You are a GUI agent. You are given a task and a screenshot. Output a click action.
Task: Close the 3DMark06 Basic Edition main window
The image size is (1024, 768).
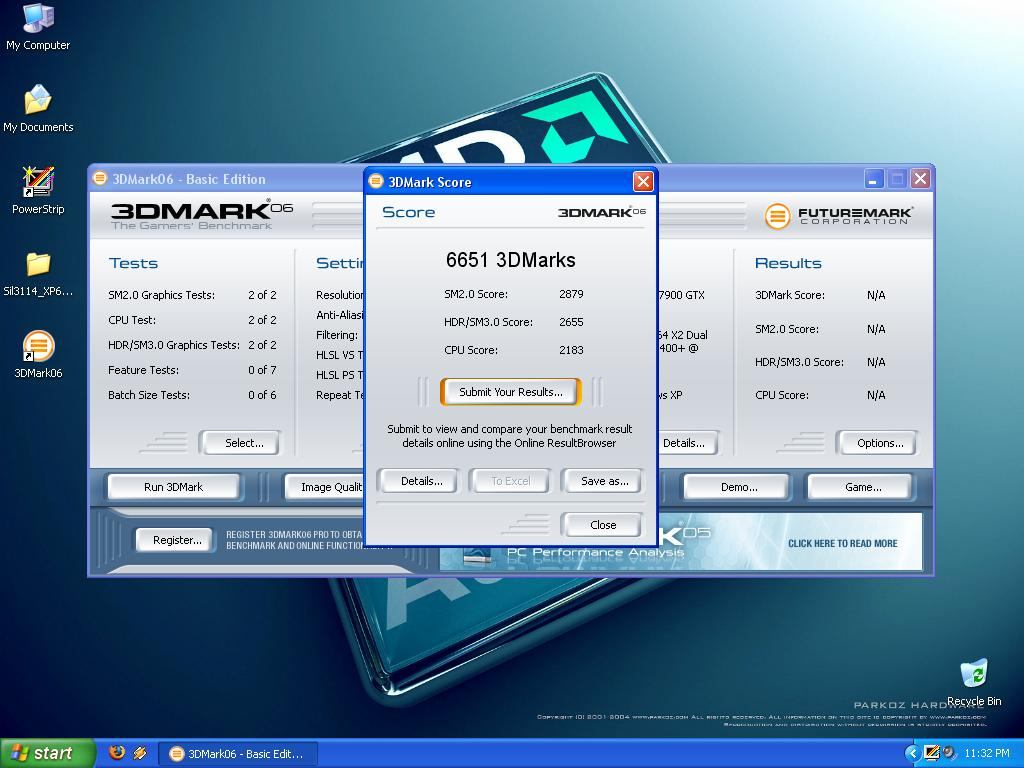pyautogui.click(x=921, y=178)
